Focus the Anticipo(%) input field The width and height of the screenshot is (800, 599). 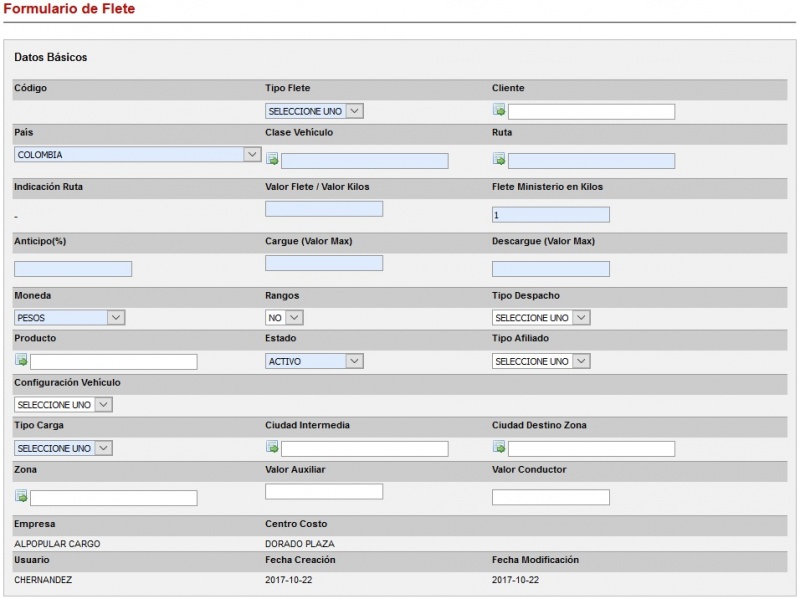[73, 269]
